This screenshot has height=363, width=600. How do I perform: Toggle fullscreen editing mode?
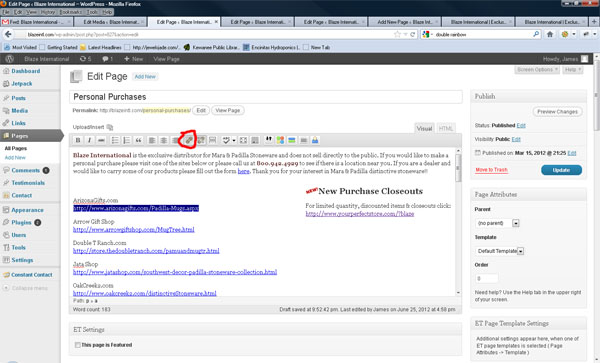[243, 140]
